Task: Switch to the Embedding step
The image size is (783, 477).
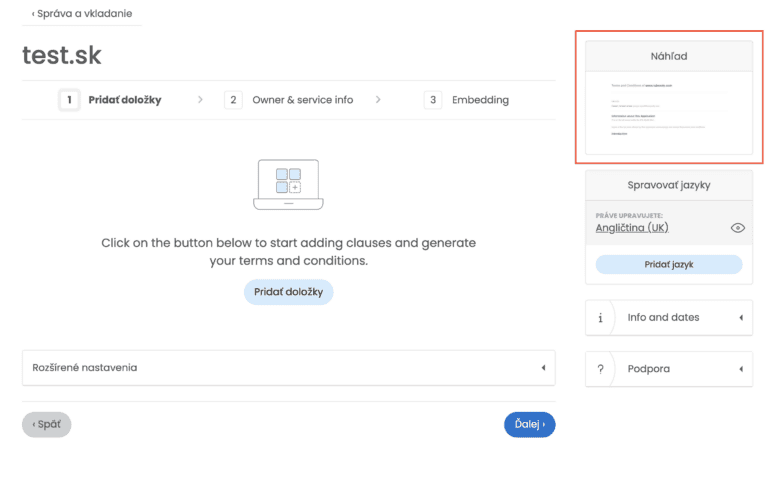Action: pos(480,100)
